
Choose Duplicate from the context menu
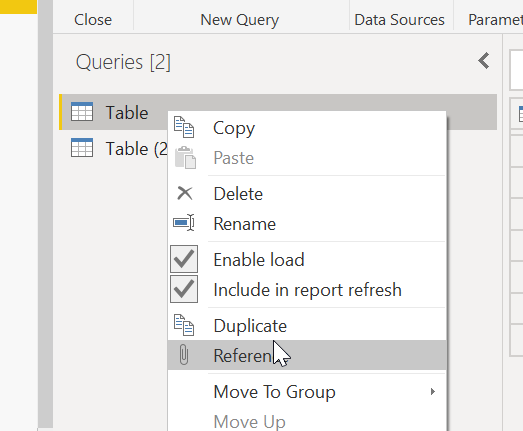tap(307, 326)
